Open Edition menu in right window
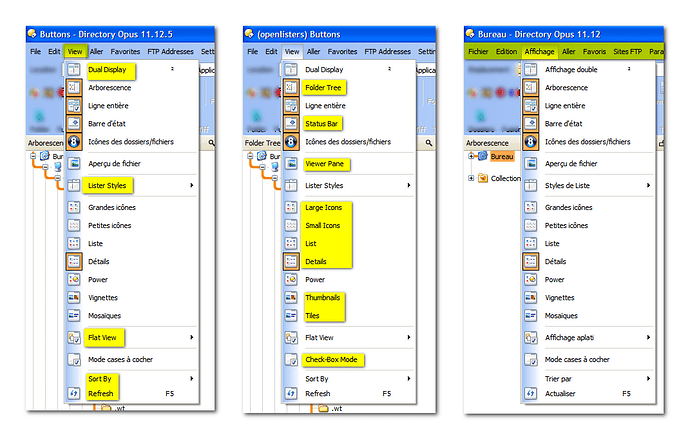The height and width of the screenshot is (440, 690). (506, 51)
